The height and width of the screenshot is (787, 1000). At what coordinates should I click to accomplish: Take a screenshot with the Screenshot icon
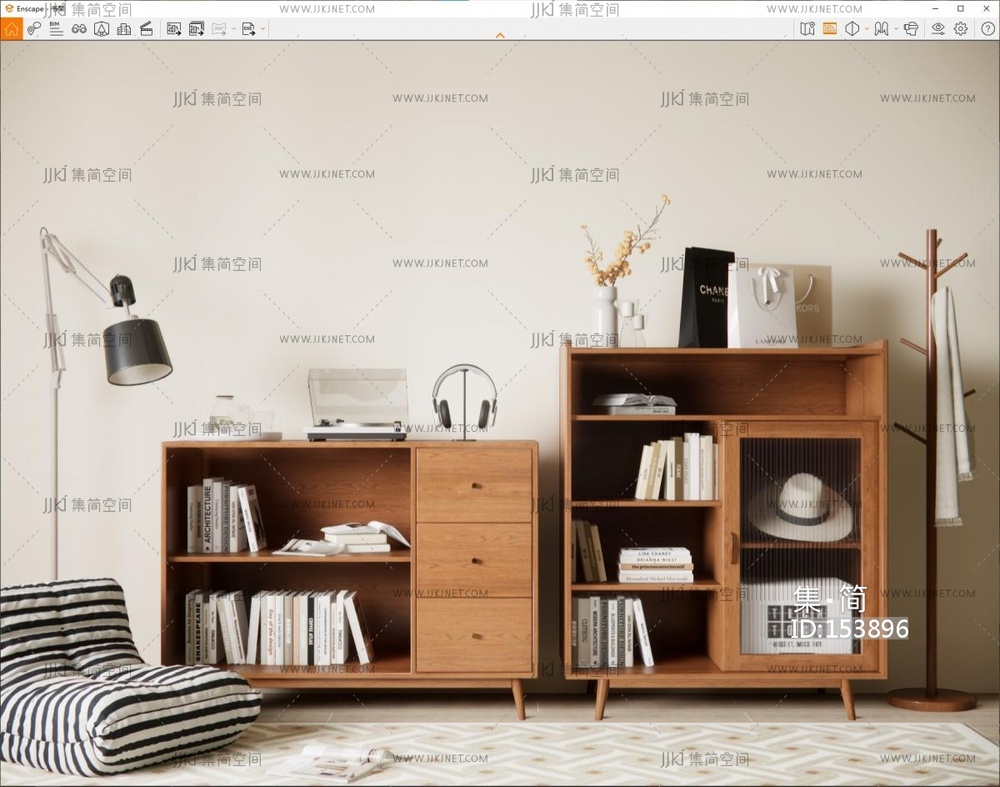(174, 29)
